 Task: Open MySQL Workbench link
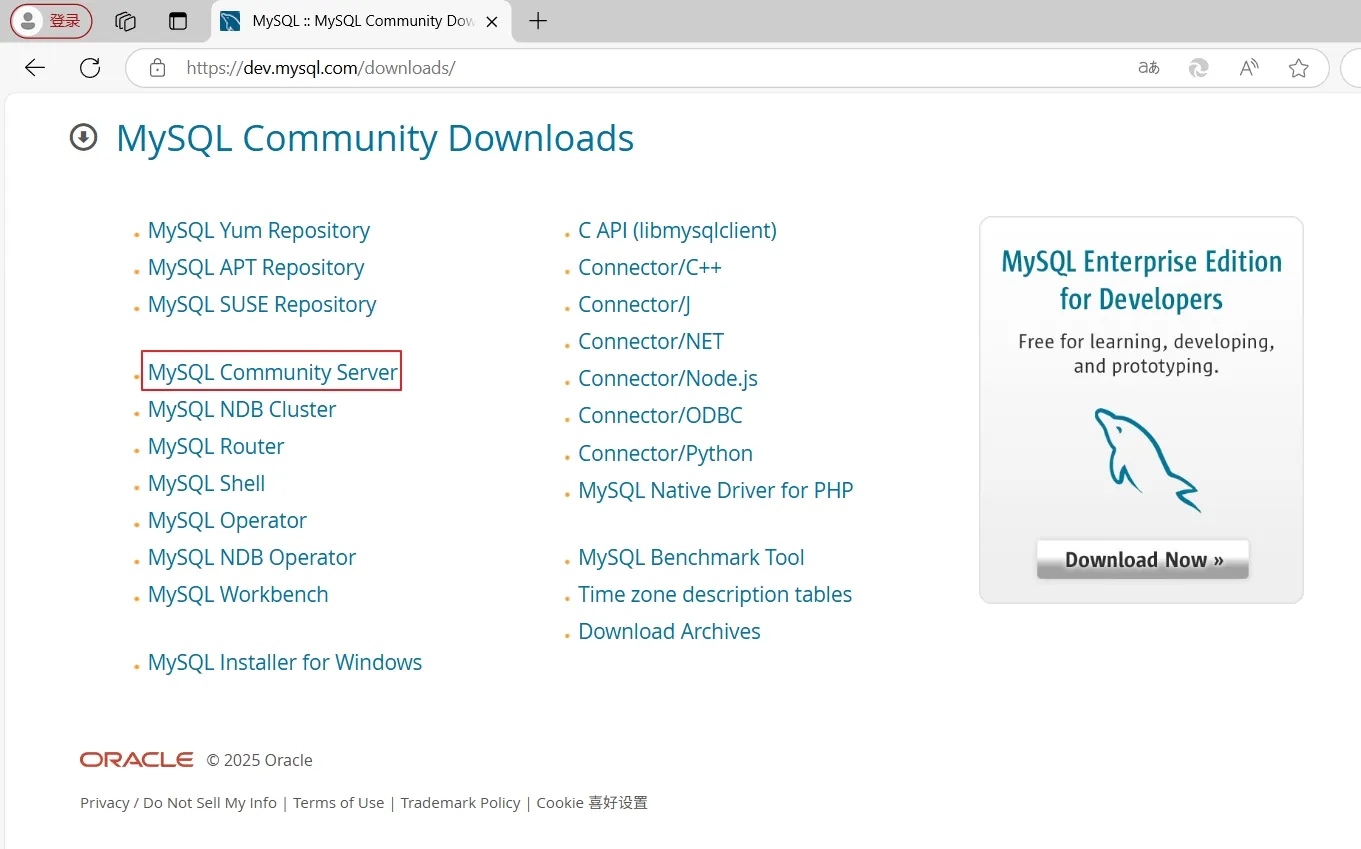238,594
